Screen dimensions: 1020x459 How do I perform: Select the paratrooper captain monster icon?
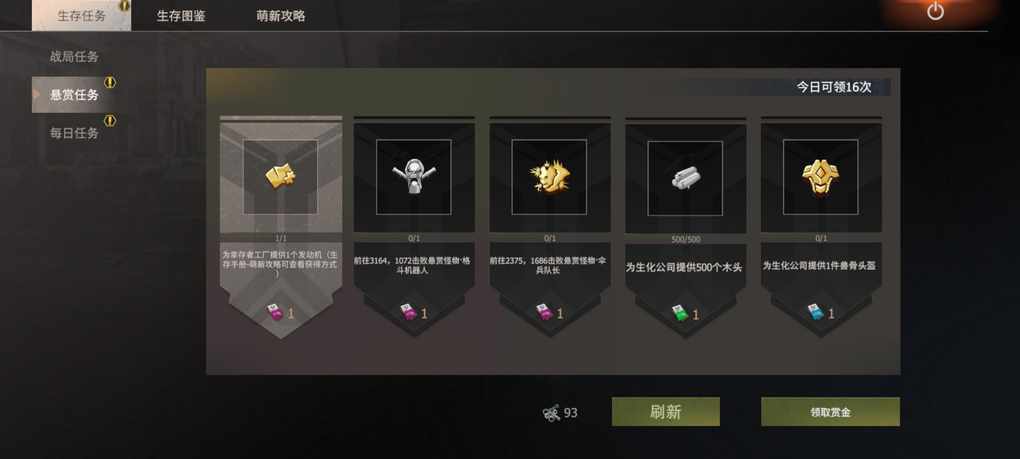[x=550, y=177]
